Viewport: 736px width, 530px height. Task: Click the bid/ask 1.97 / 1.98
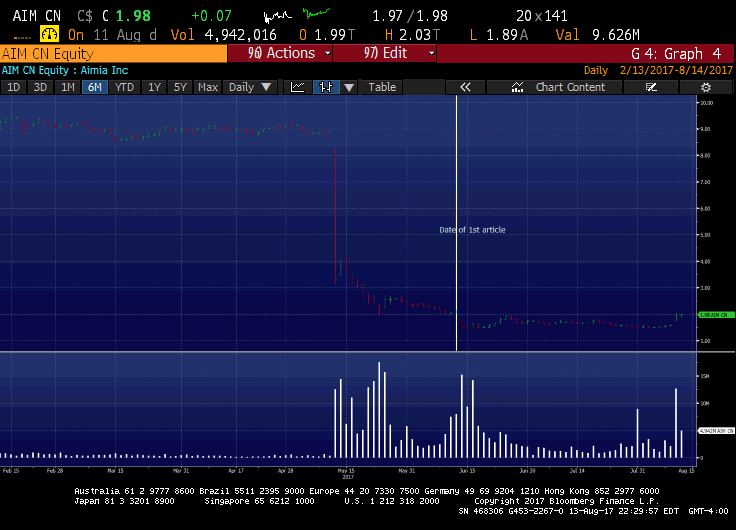point(410,16)
